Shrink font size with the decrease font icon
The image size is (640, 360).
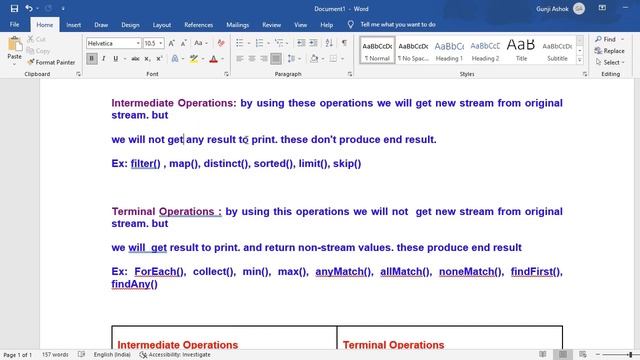[184, 43]
